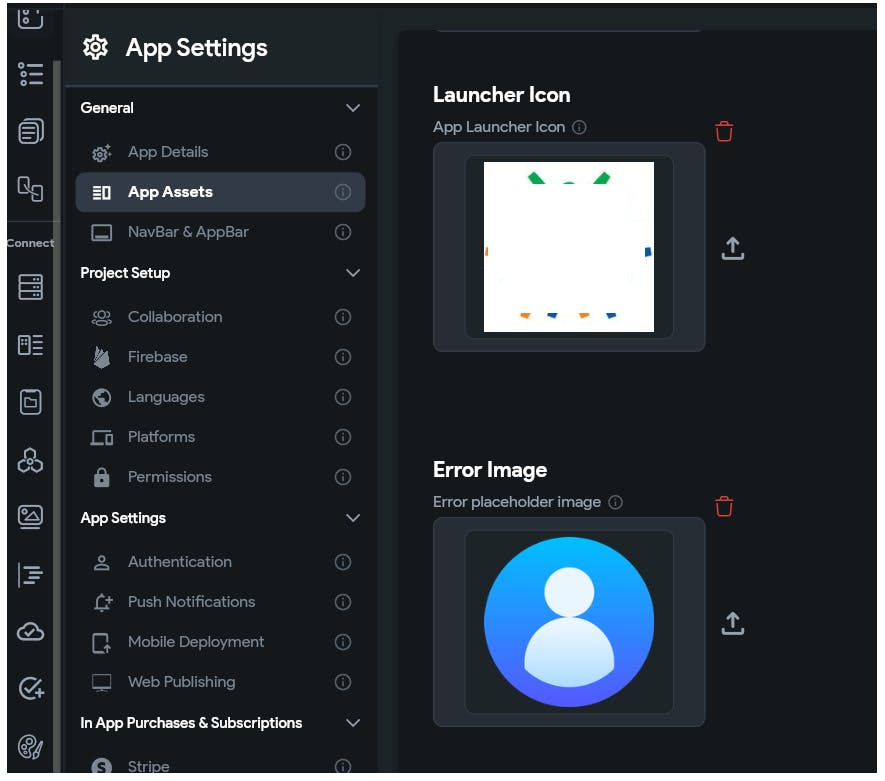Collapse the General section chevron

click(x=353, y=108)
